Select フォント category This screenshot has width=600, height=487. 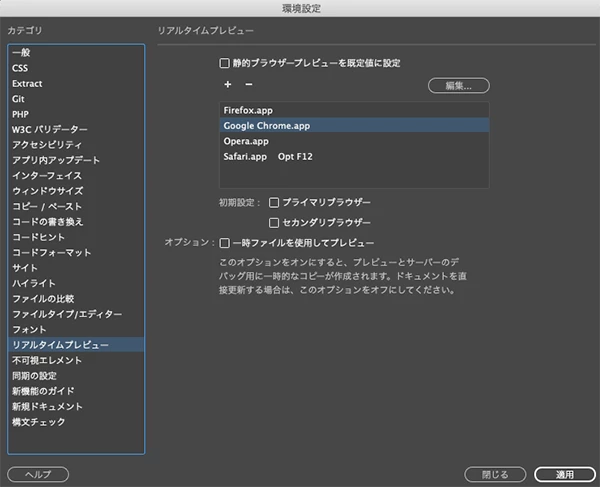tap(76, 329)
